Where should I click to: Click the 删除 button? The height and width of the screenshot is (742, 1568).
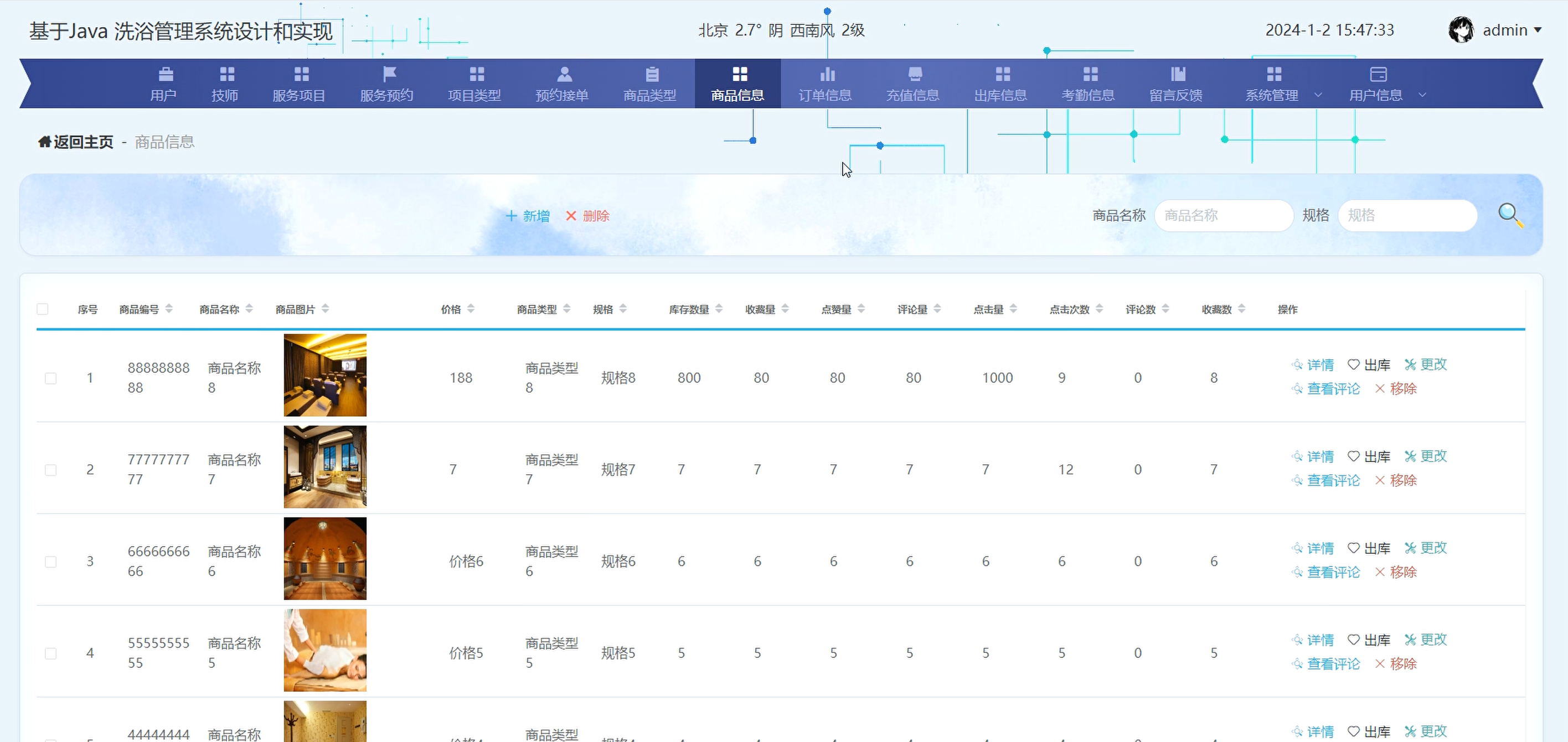[x=587, y=216]
